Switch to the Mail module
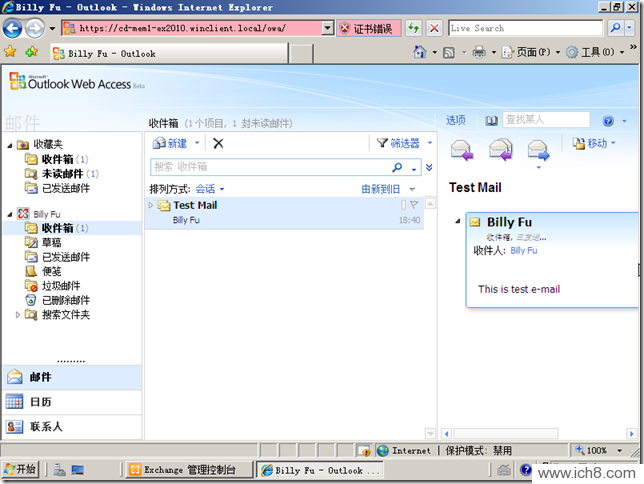The image size is (644, 484). point(72,377)
